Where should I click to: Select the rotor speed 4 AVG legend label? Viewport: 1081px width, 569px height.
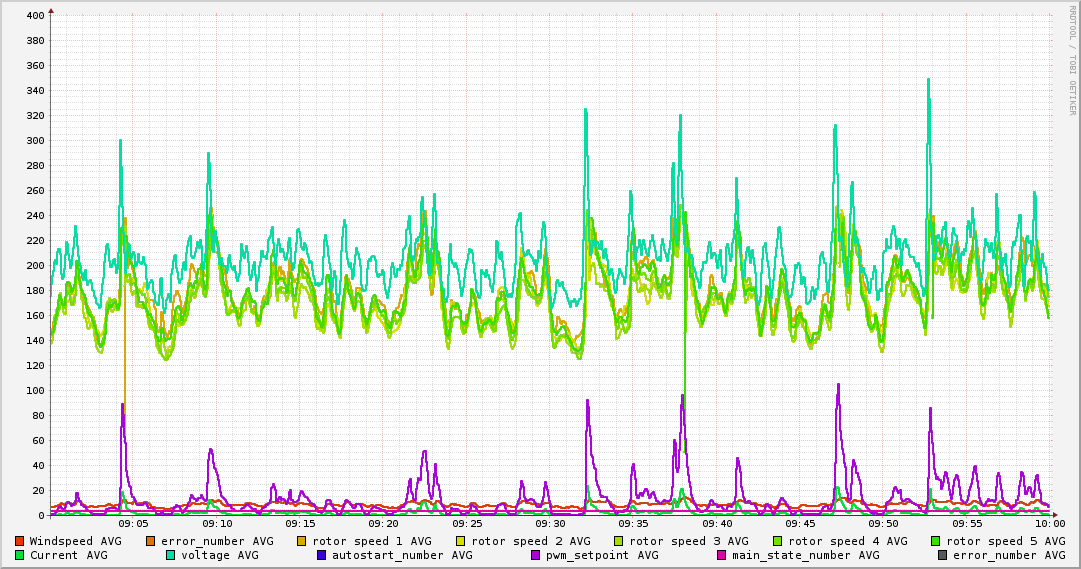coord(848,541)
